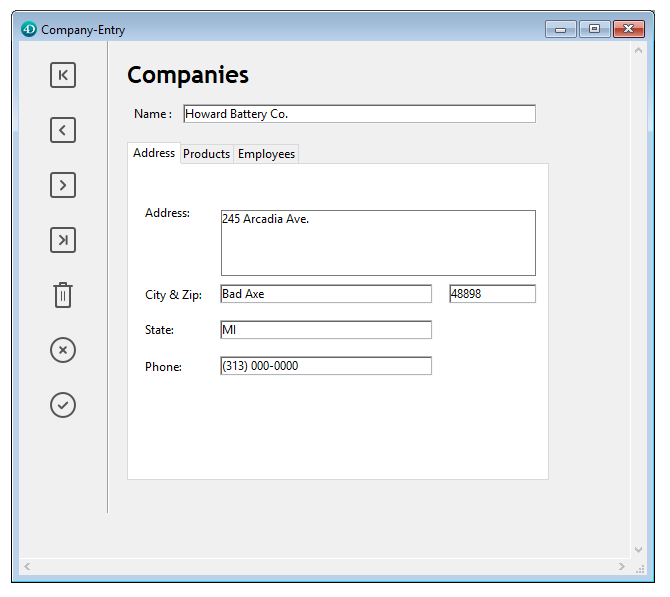Delete record using the trash icon
Image resolution: width=670 pixels, height=597 pixels.
[63, 295]
